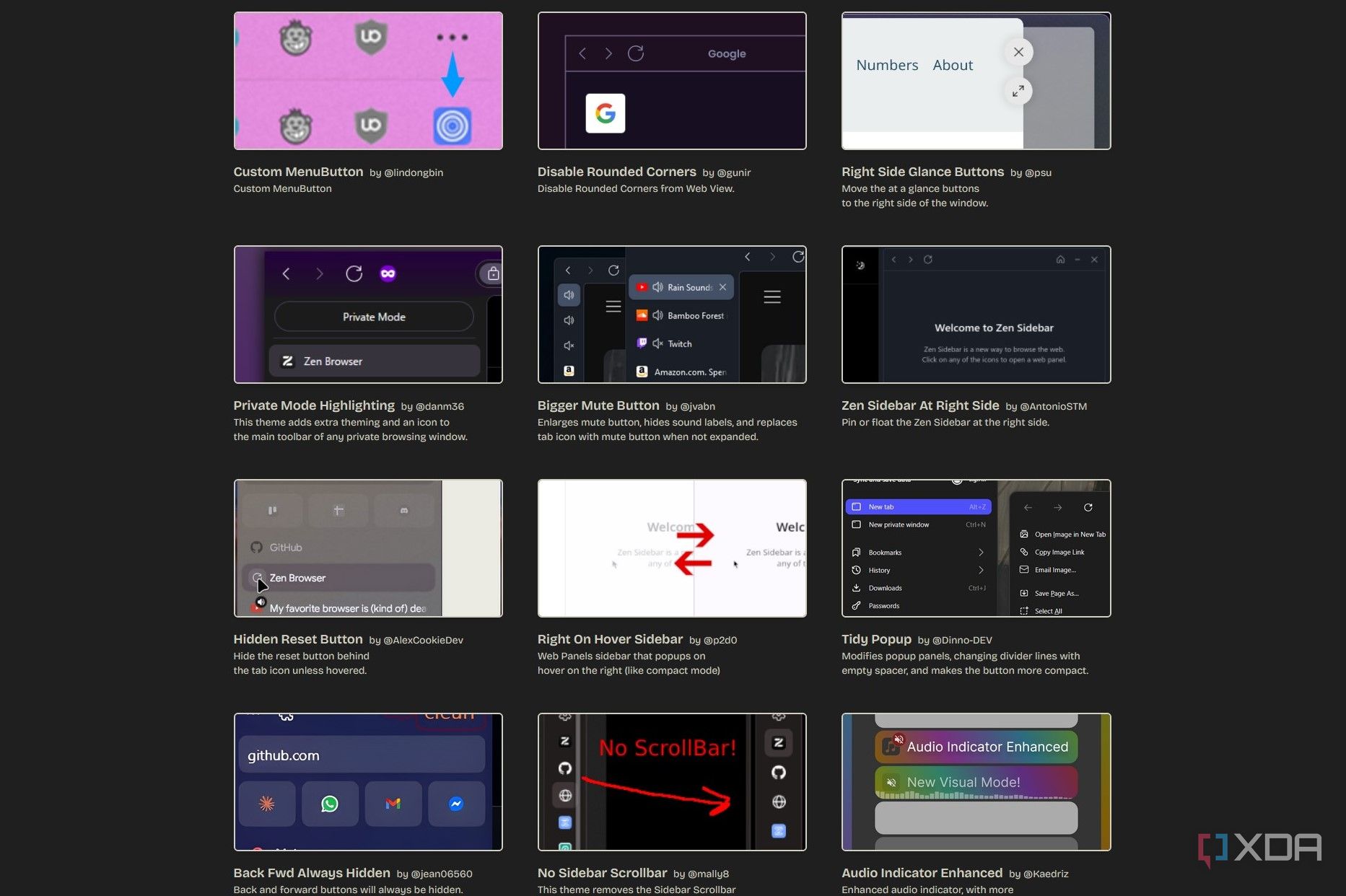This screenshot has width=1346, height=896.
Task: Click the No Sidebar Scrollbar title
Action: (602, 873)
